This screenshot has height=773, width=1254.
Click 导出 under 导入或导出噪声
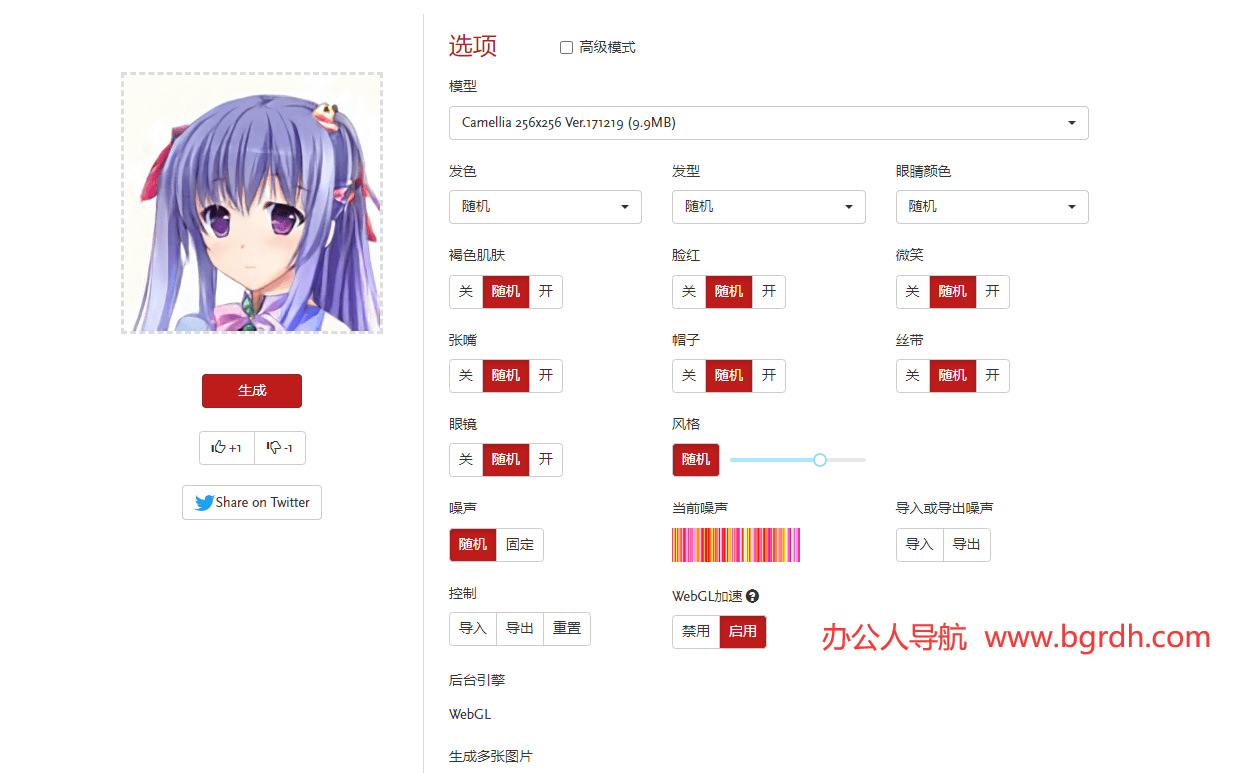click(966, 545)
